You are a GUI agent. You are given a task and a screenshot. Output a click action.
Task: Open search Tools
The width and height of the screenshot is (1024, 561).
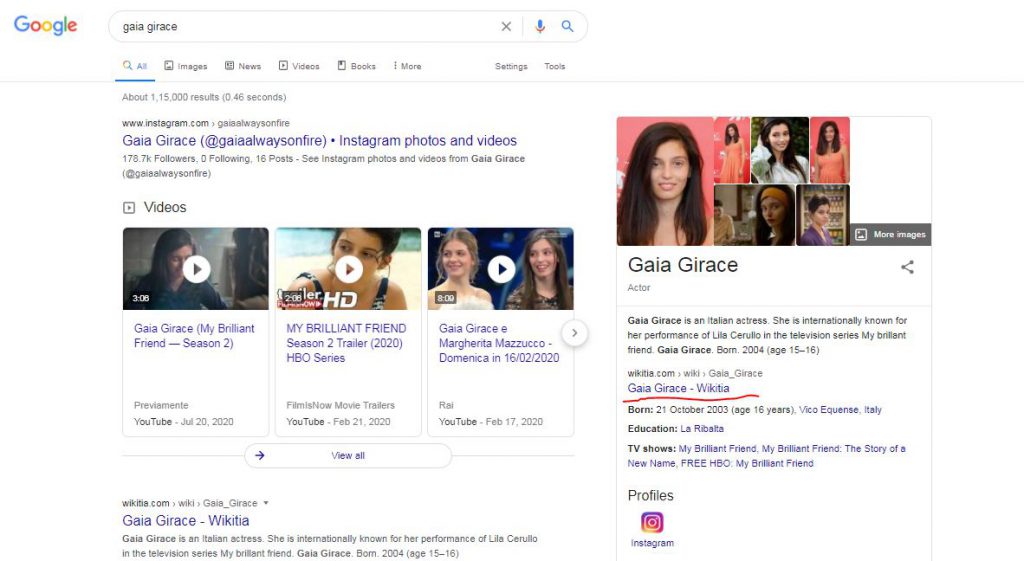[x=554, y=66]
